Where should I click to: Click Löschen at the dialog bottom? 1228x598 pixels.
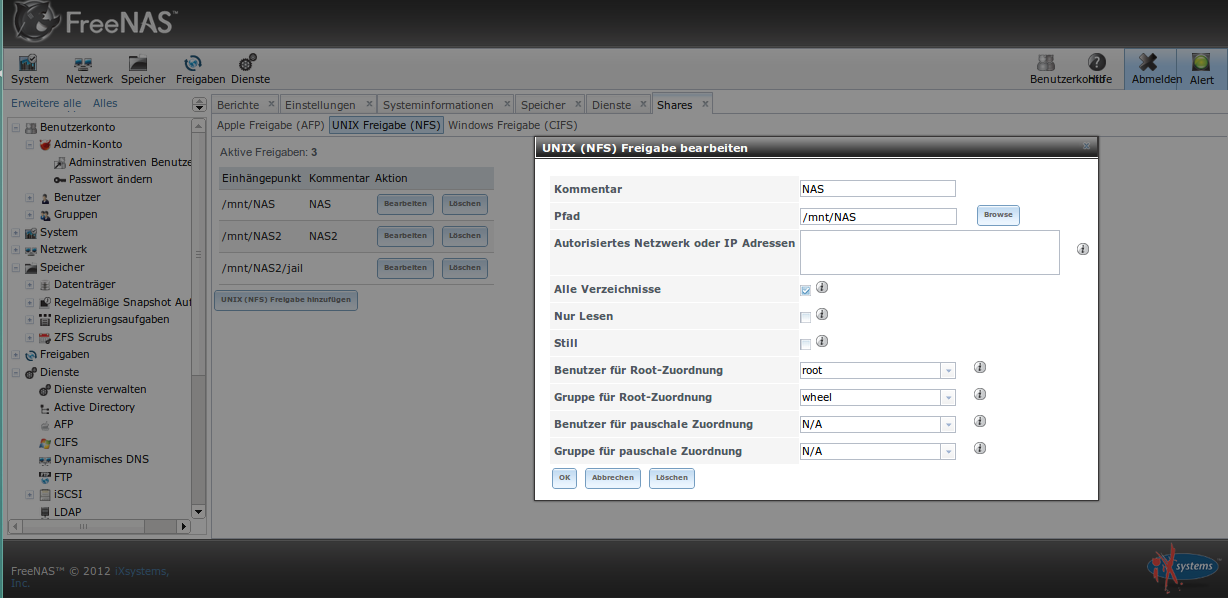tap(672, 478)
